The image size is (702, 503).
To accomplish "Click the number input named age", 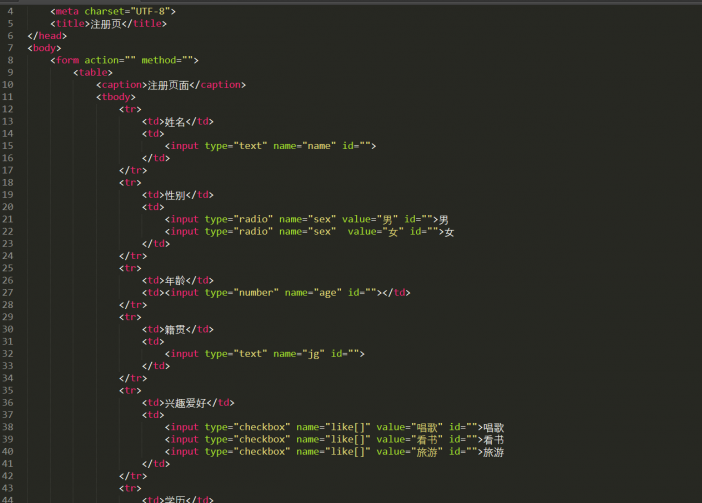I will [x=276, y=293].
